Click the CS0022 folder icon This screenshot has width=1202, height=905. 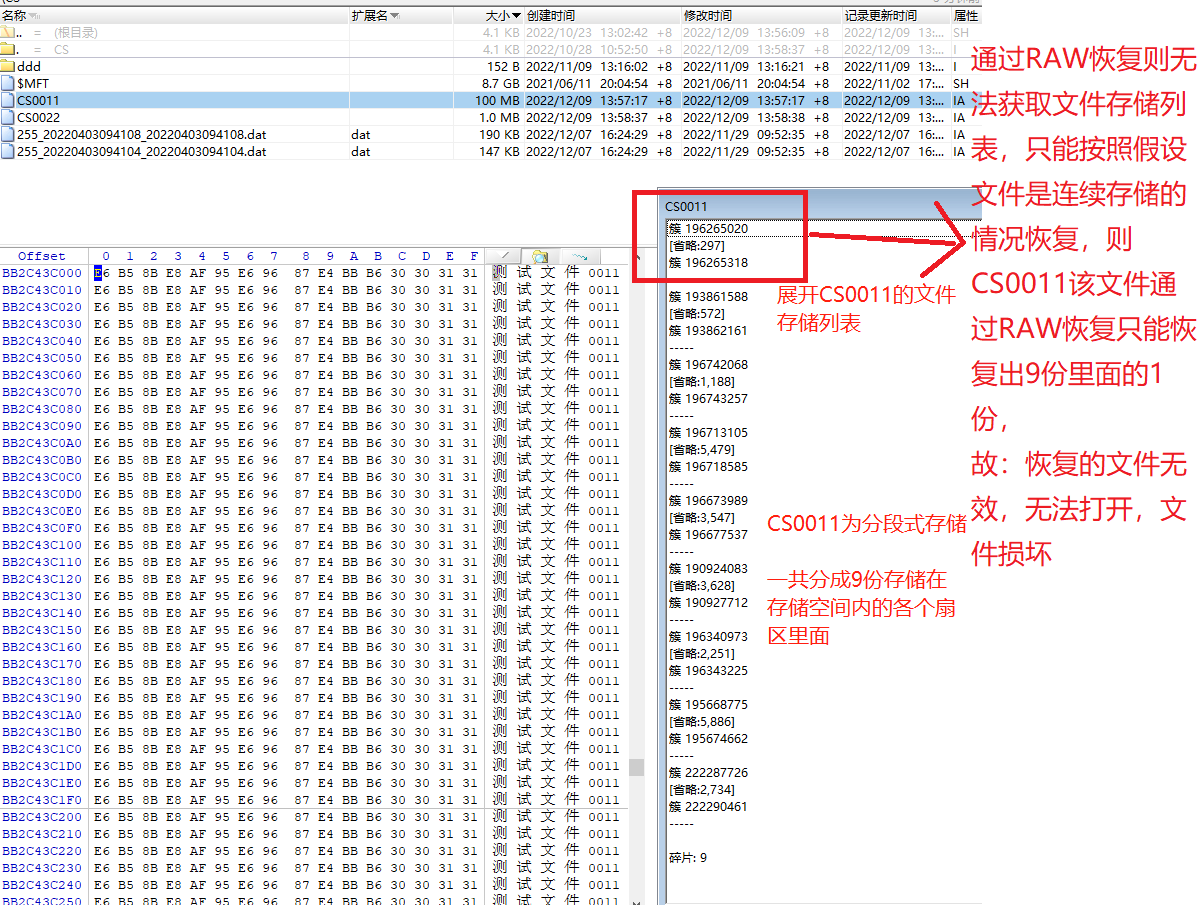[x=8, y=117]
